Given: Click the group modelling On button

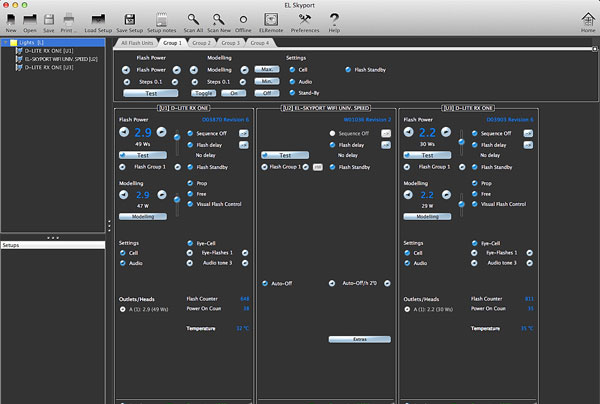Looking at the screenshot, I should (x=233, y=93).
